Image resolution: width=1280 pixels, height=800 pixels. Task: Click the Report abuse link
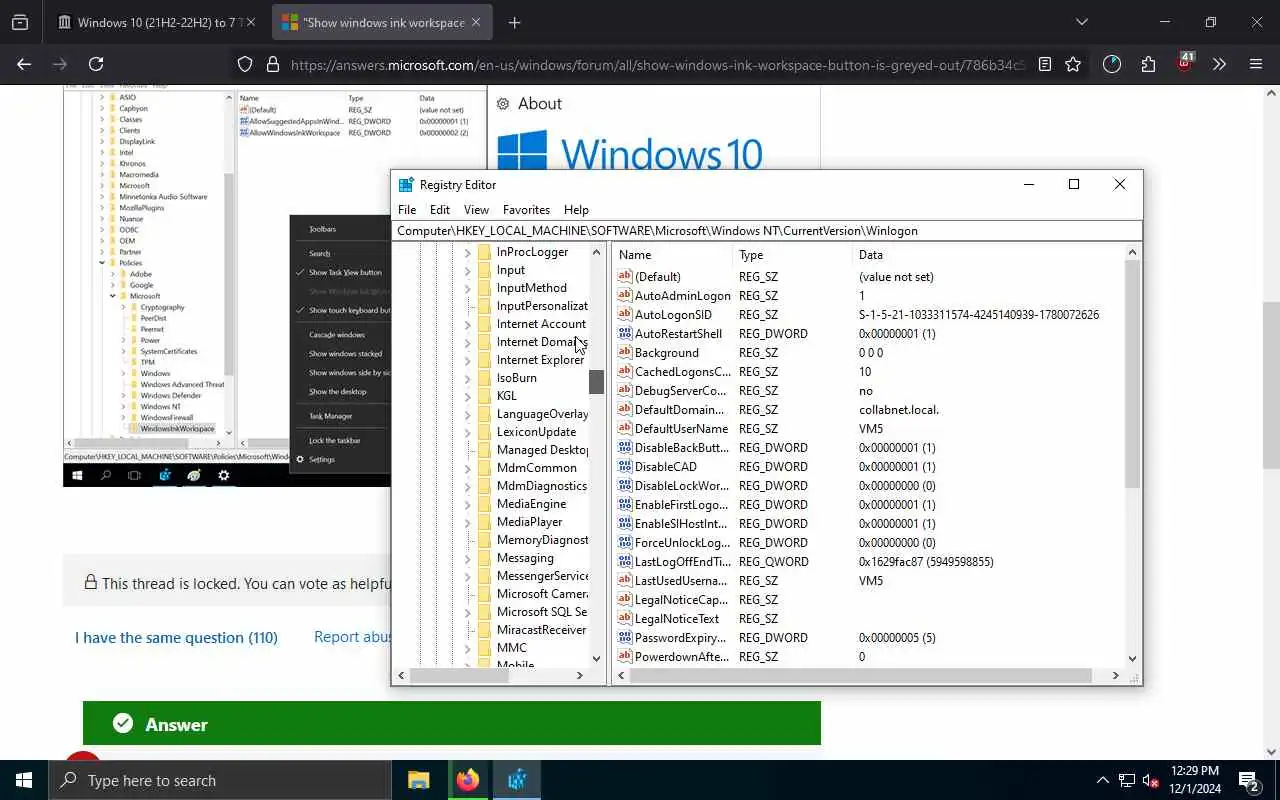(353, 637)
